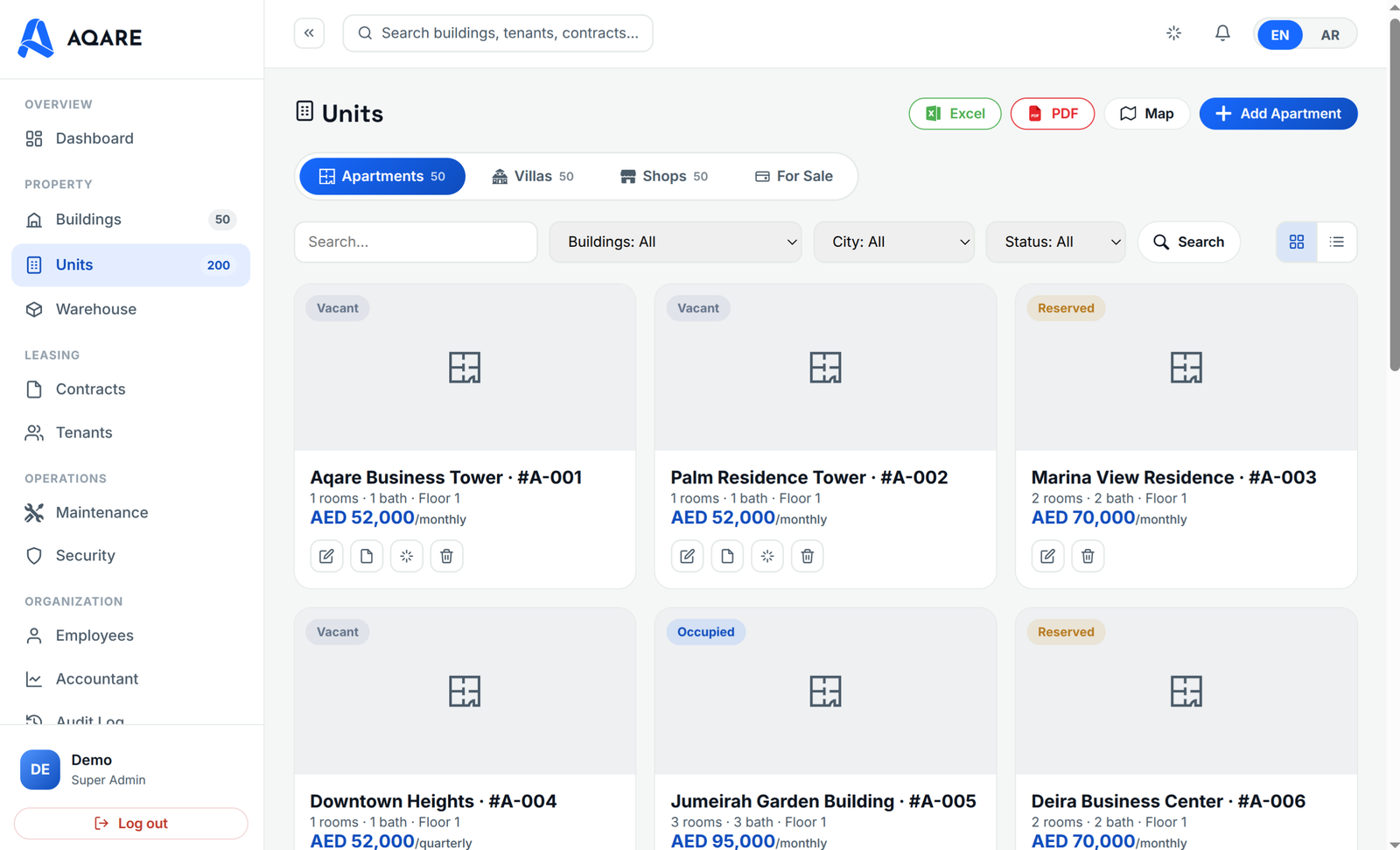Delete the Marina View Residence #A-003 unit
1400x850 pixels.
click(1088, 556)
